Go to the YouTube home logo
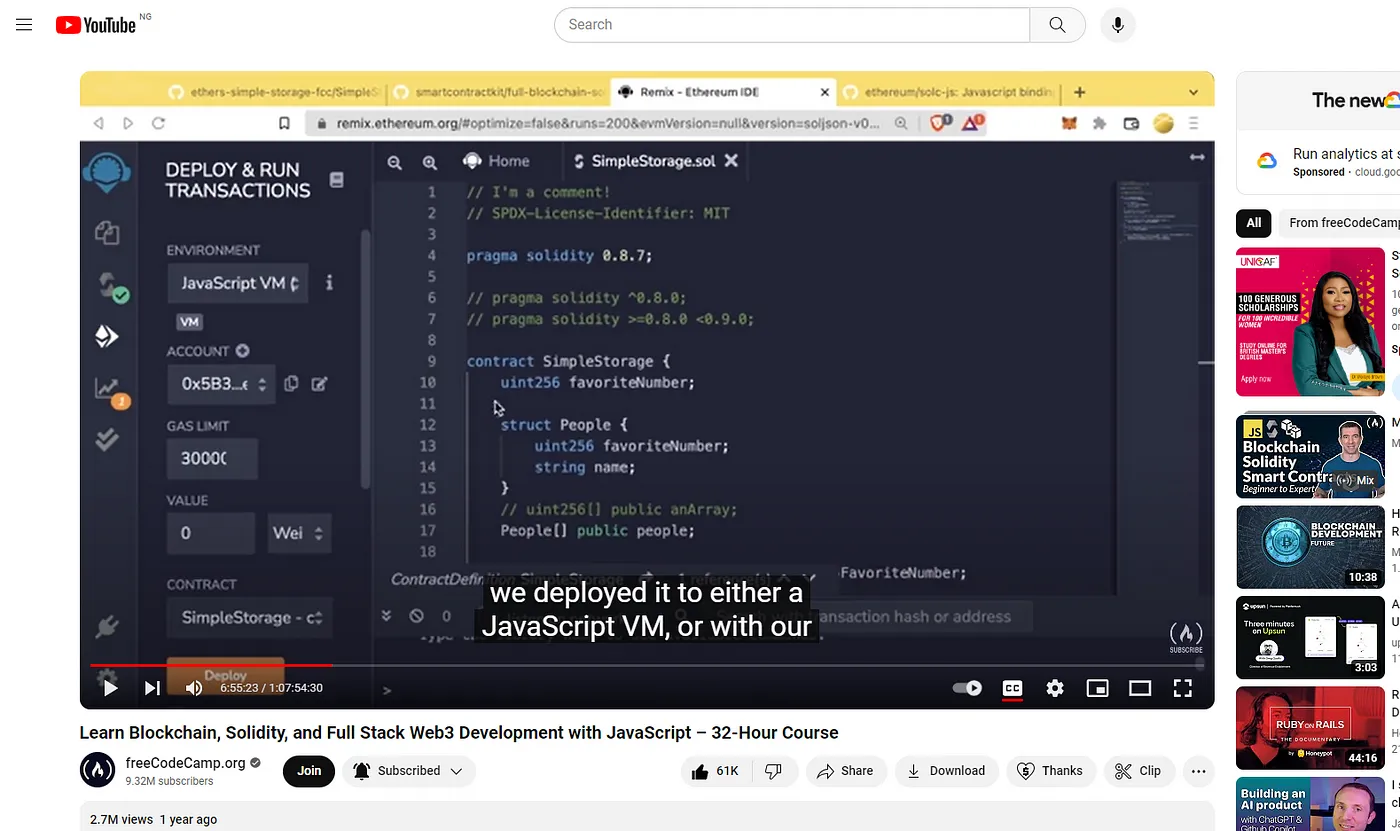The width and height of the screenshot is (1400, 831). tap(96, 25)
